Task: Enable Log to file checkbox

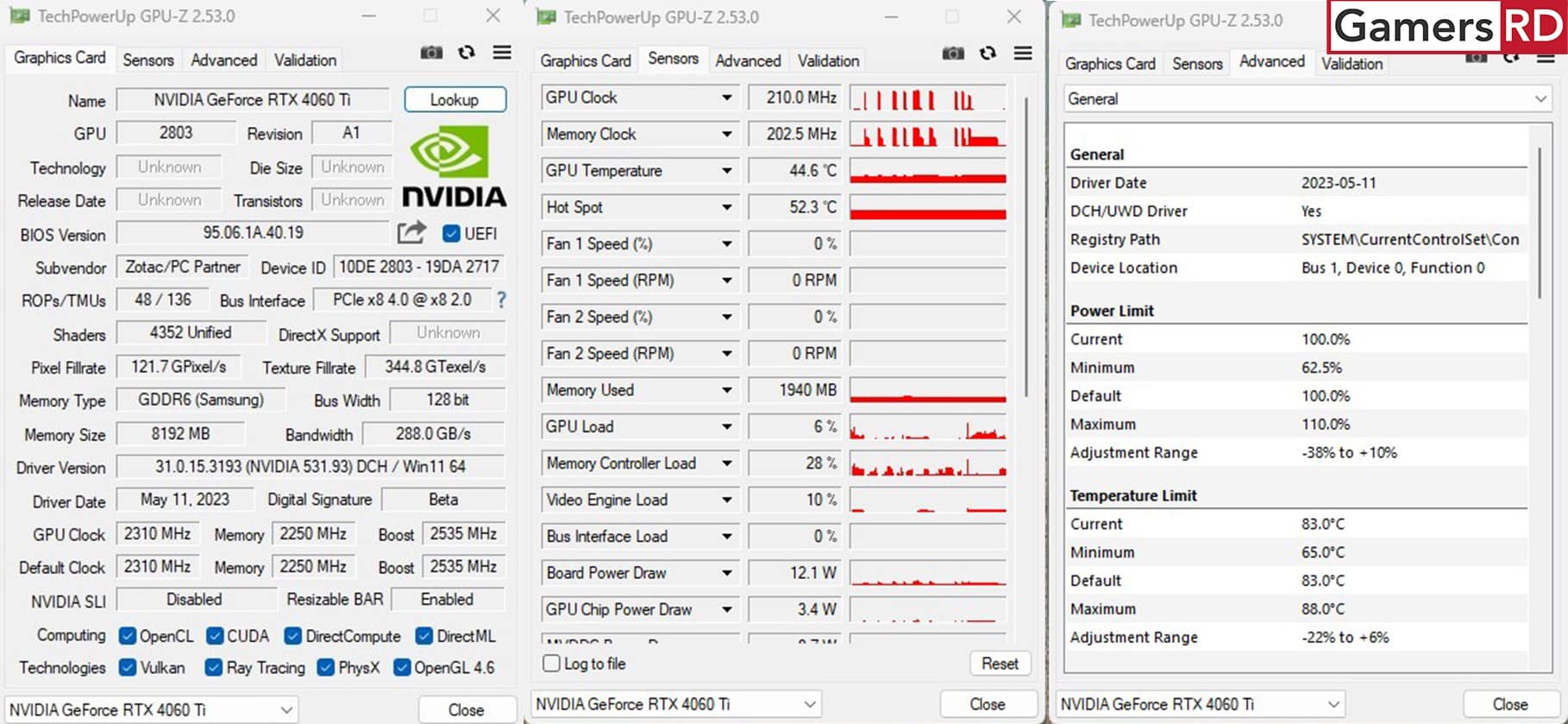Action: coord(551,664)
